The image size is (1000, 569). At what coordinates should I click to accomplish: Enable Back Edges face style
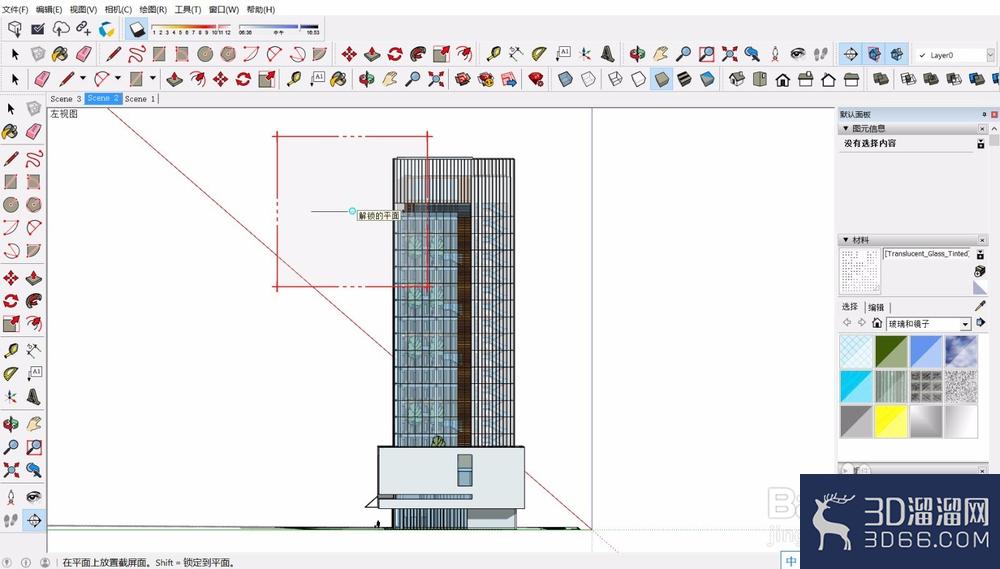[x=588, y=80]
